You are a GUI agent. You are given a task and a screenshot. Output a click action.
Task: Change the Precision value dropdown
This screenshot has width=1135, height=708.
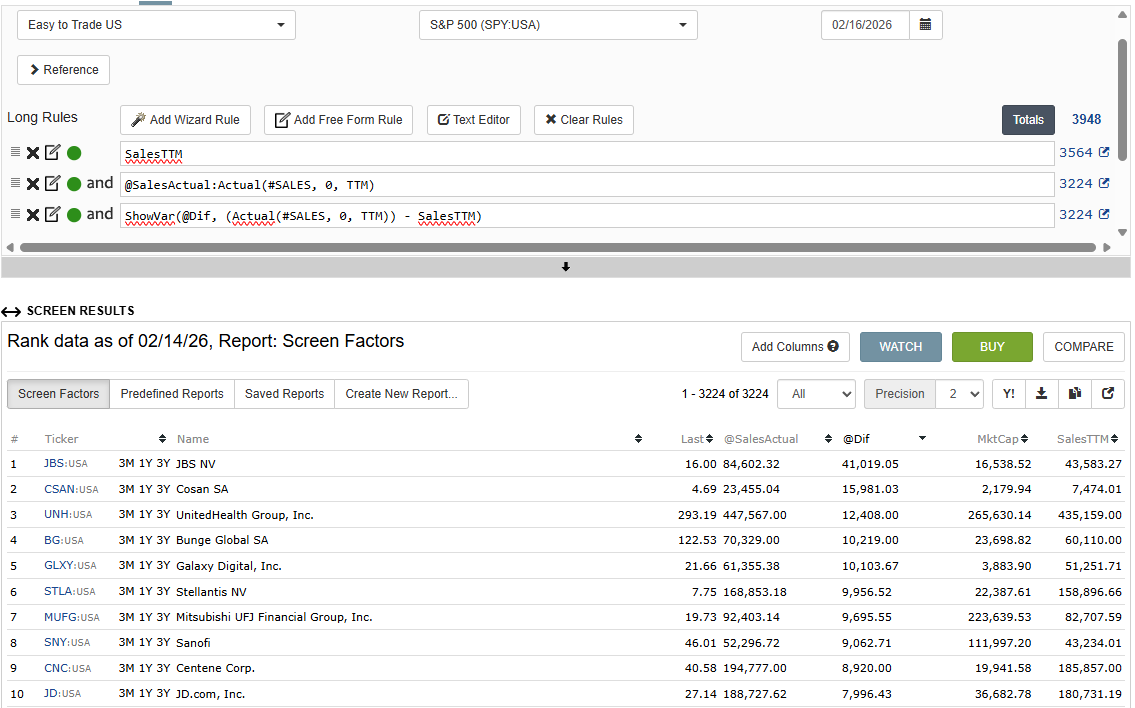959,394
